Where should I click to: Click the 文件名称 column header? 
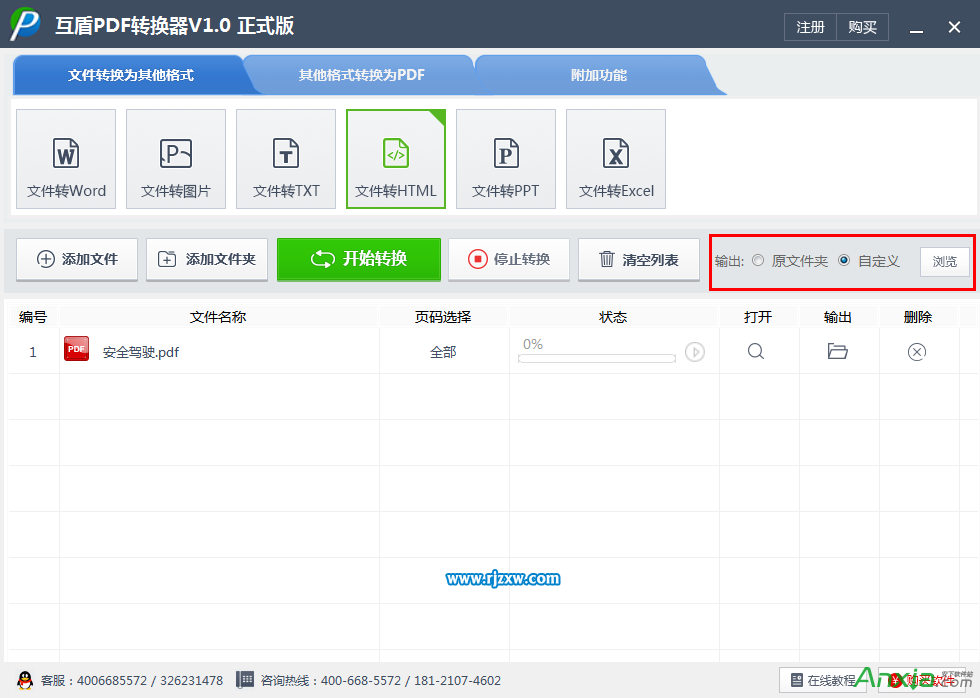tap(218, 317)
